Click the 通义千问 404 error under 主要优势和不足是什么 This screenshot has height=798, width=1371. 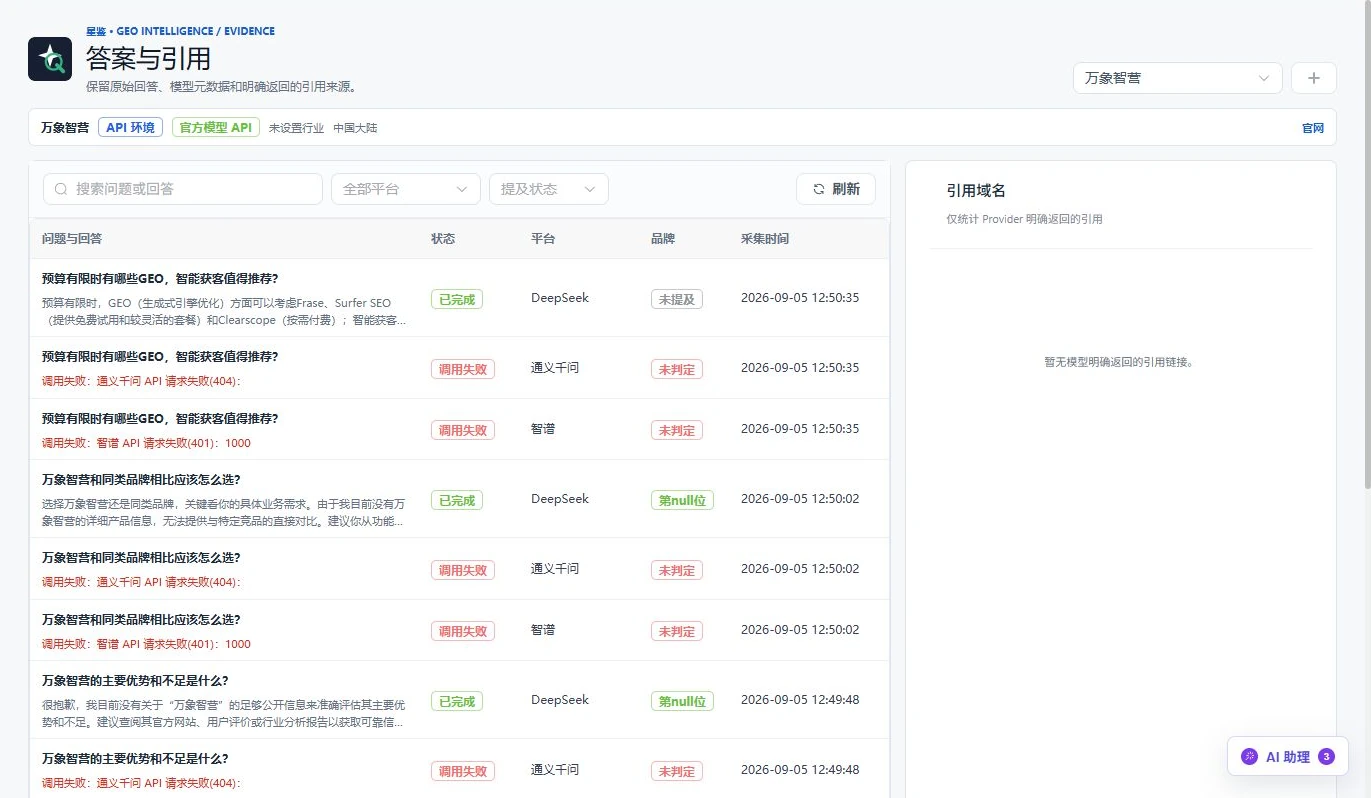[x=141, y=783]
